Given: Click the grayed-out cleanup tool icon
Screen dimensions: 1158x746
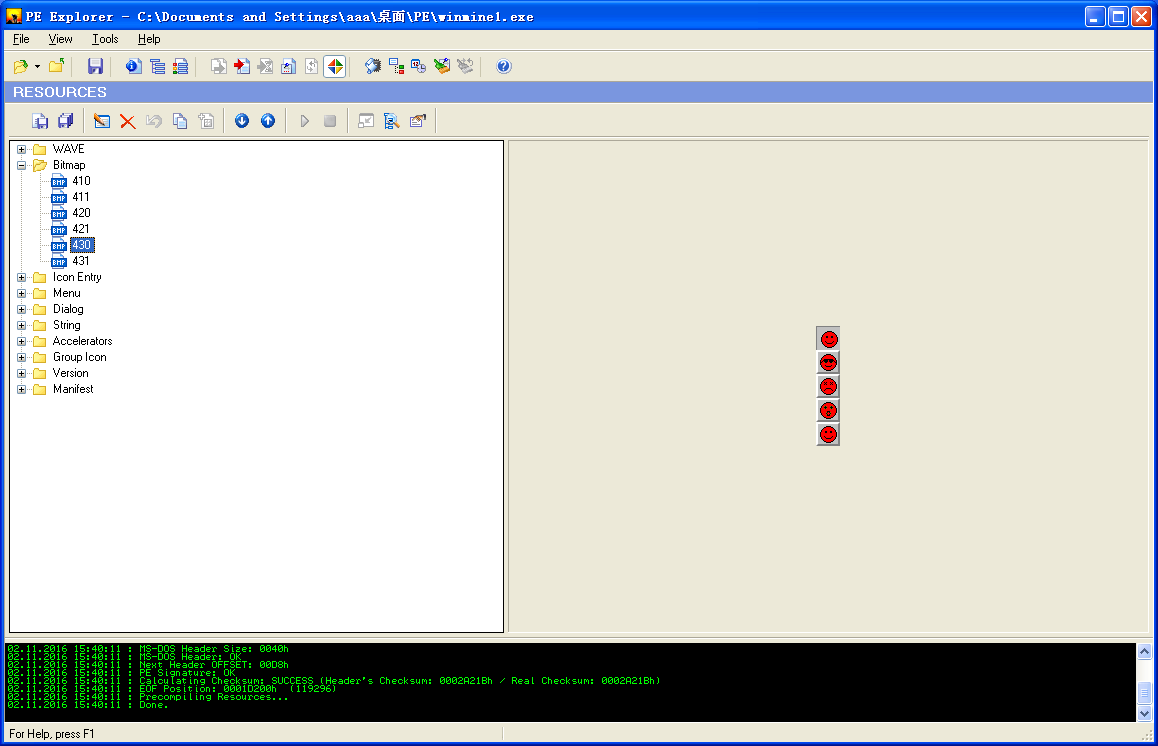Looking at the screenshot, I should [x=465, y=66].
